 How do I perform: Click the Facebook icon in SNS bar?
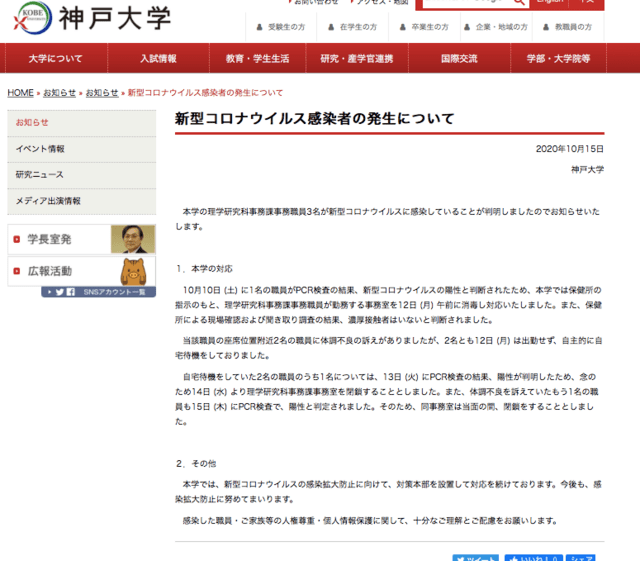(71, 292)
